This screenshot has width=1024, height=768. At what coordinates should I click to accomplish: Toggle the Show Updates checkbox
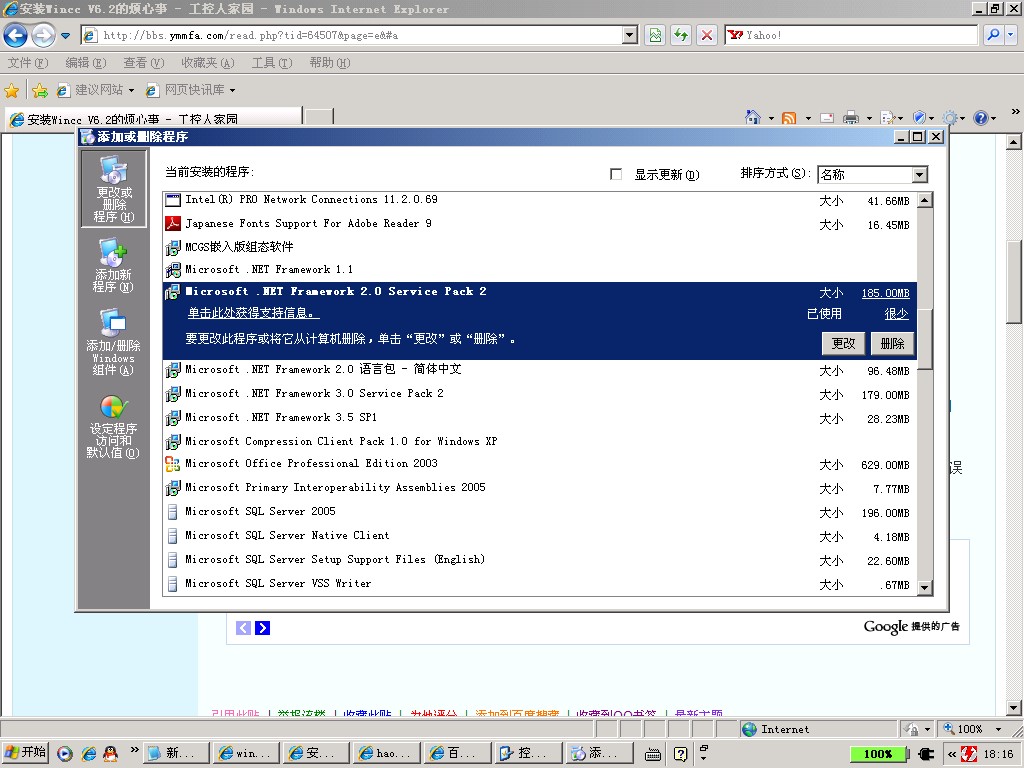616,174
